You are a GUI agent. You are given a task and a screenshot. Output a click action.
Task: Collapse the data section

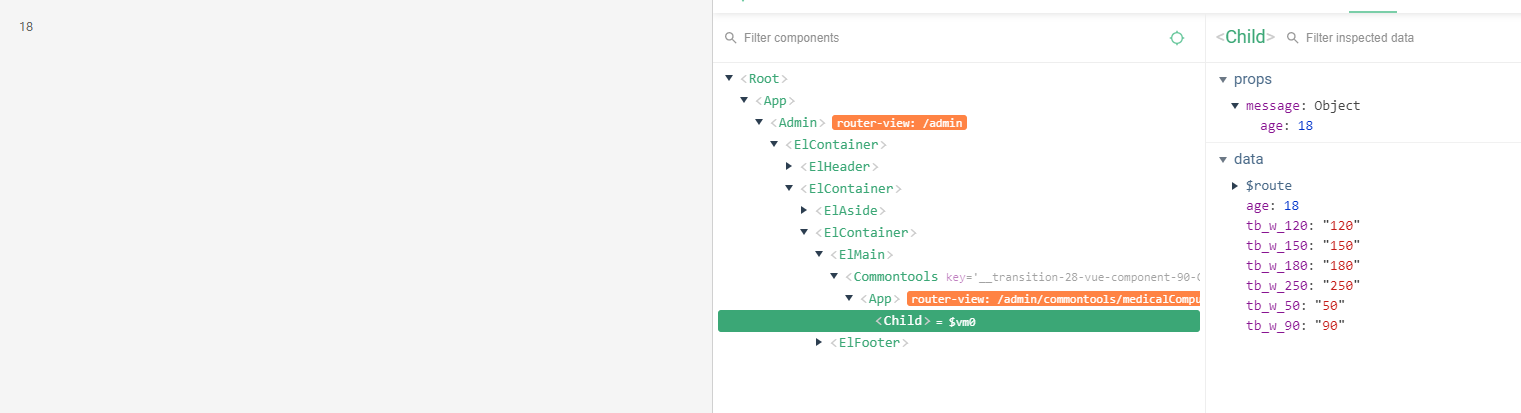pos(1222,159)
